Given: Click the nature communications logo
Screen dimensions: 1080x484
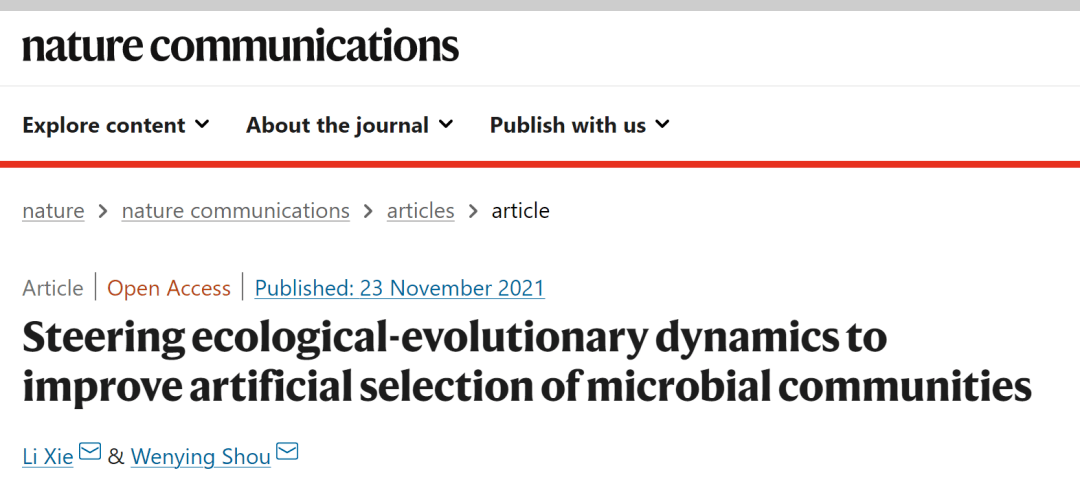Looking at the screenshot, I should pyautogui.click(x=240, y=46).
